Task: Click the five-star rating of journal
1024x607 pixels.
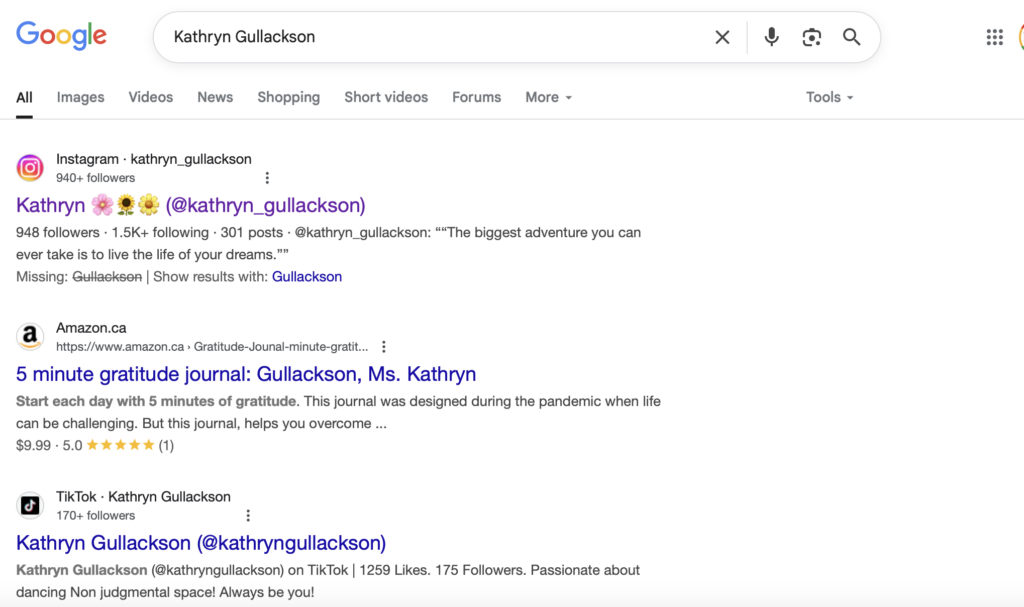Action: tap(120, 446)
